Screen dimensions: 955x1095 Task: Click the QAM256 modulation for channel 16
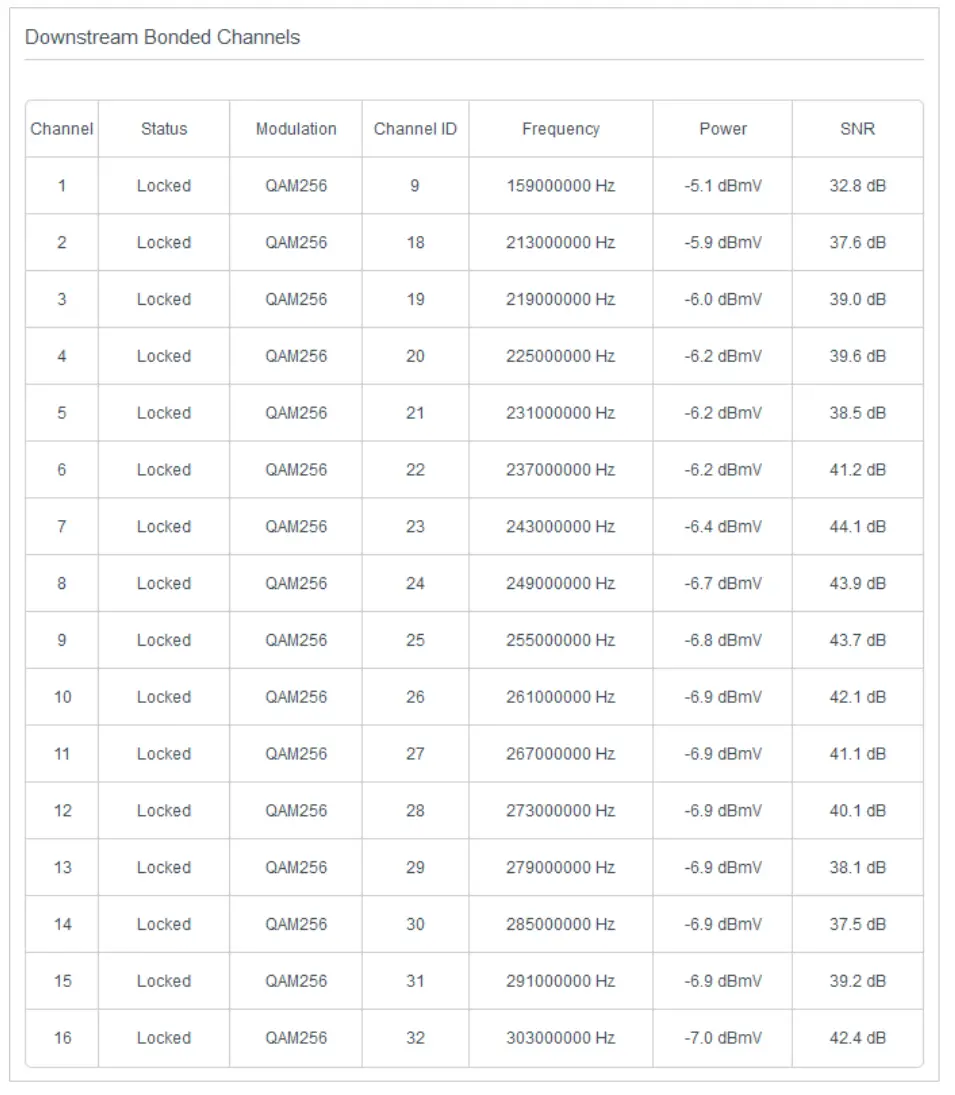point(296,1038)
